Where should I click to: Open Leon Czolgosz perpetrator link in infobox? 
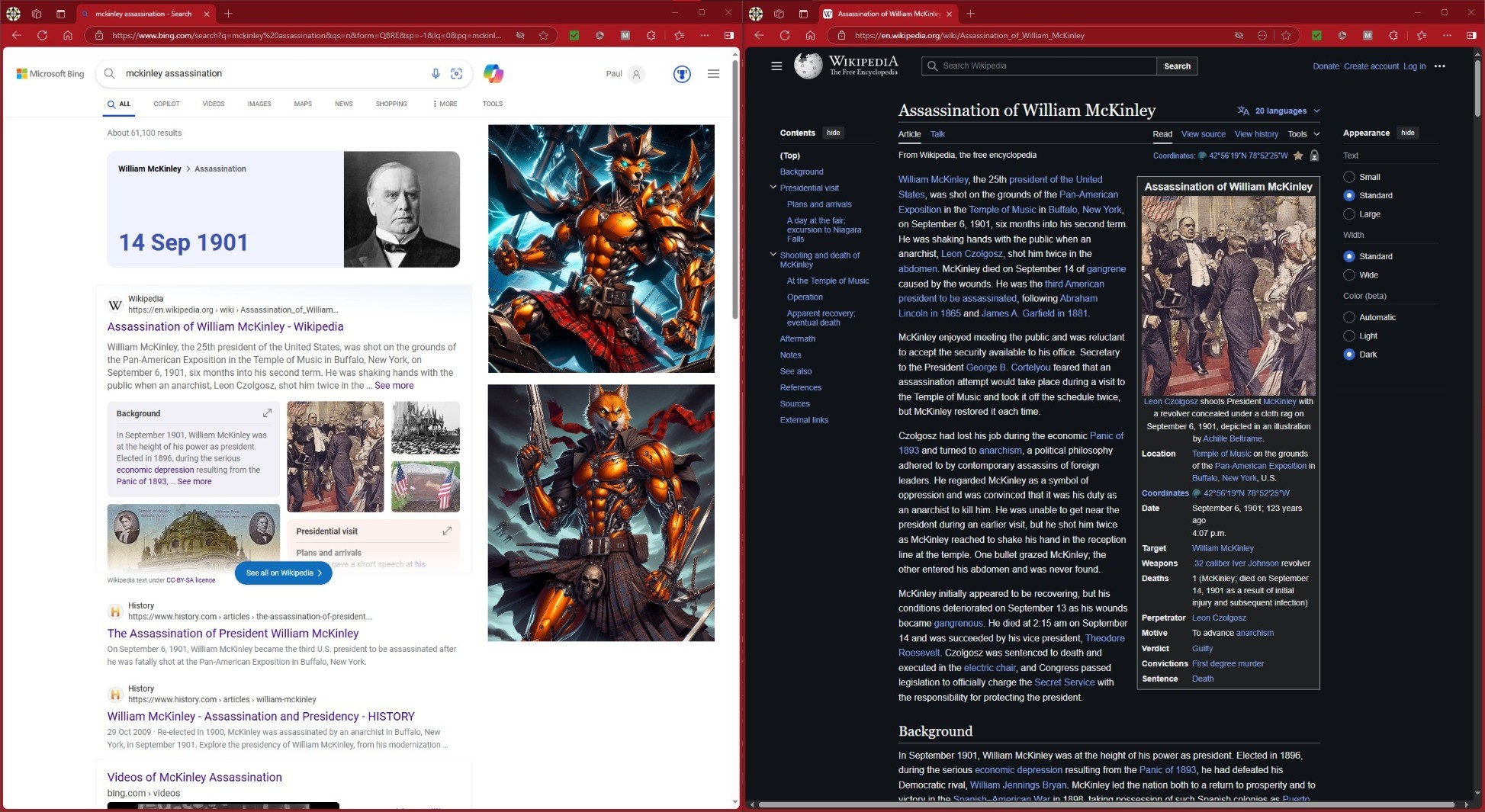[1219, 618]
